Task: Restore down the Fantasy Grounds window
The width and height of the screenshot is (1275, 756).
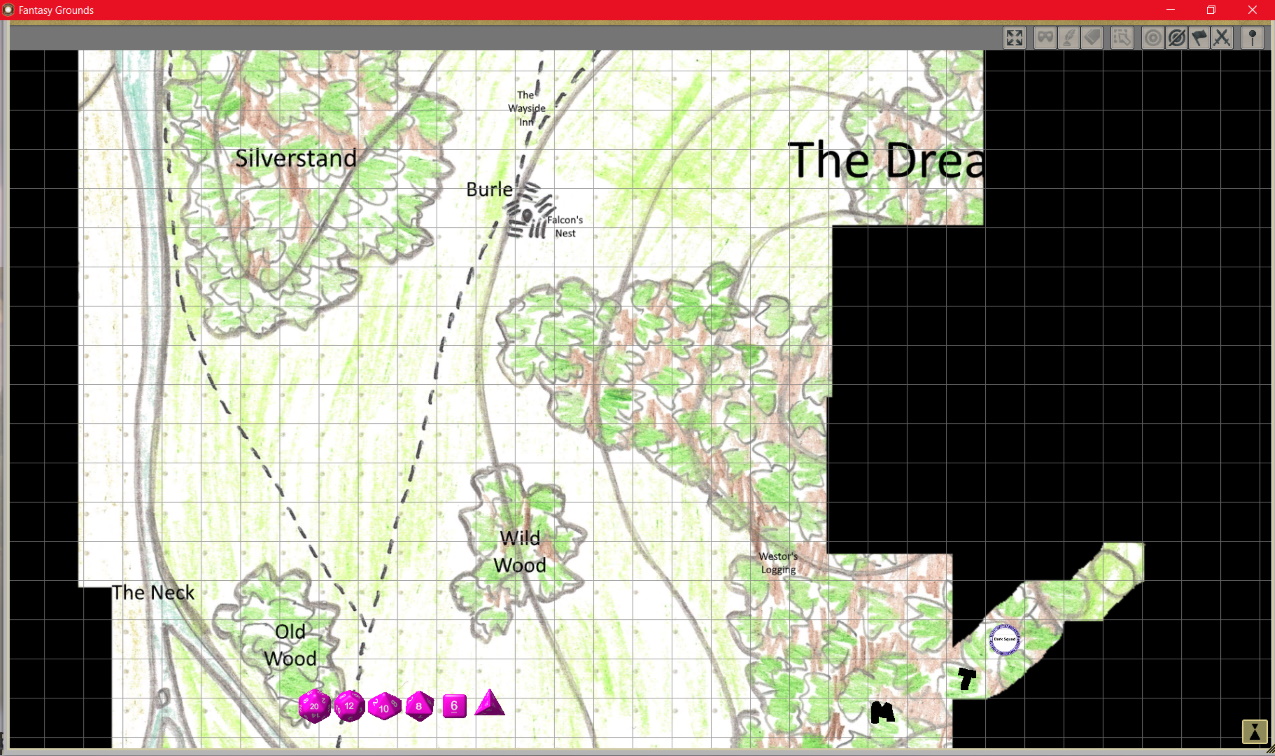Action: pyautogui.click(x=1211, y=9)
